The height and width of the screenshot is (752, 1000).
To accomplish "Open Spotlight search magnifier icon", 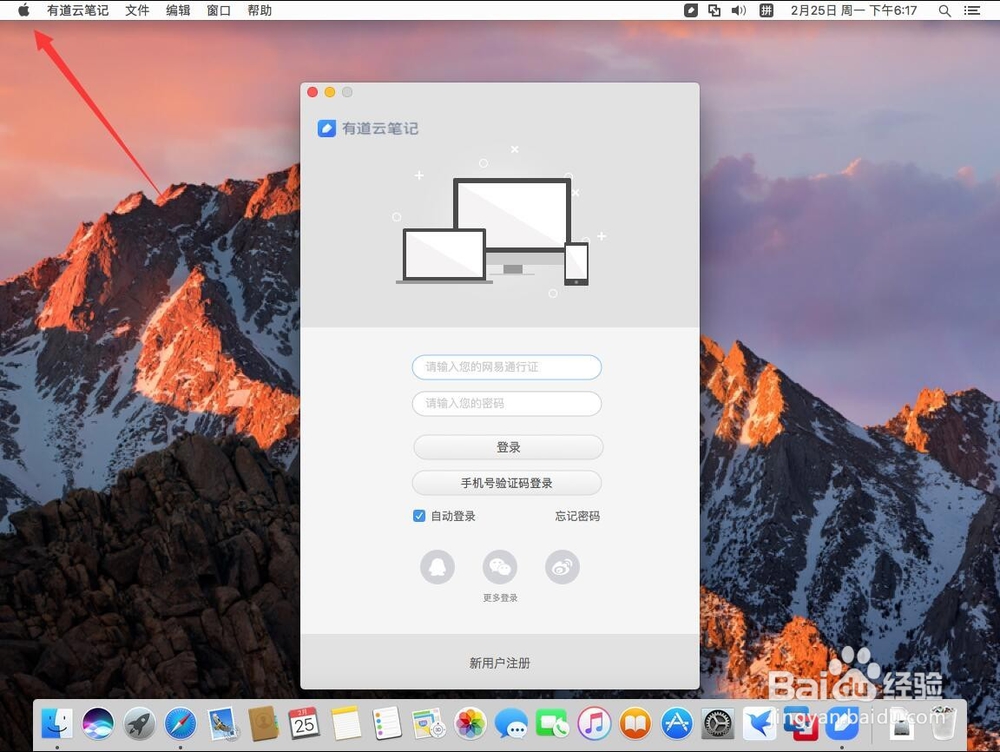I will [945, 10].
